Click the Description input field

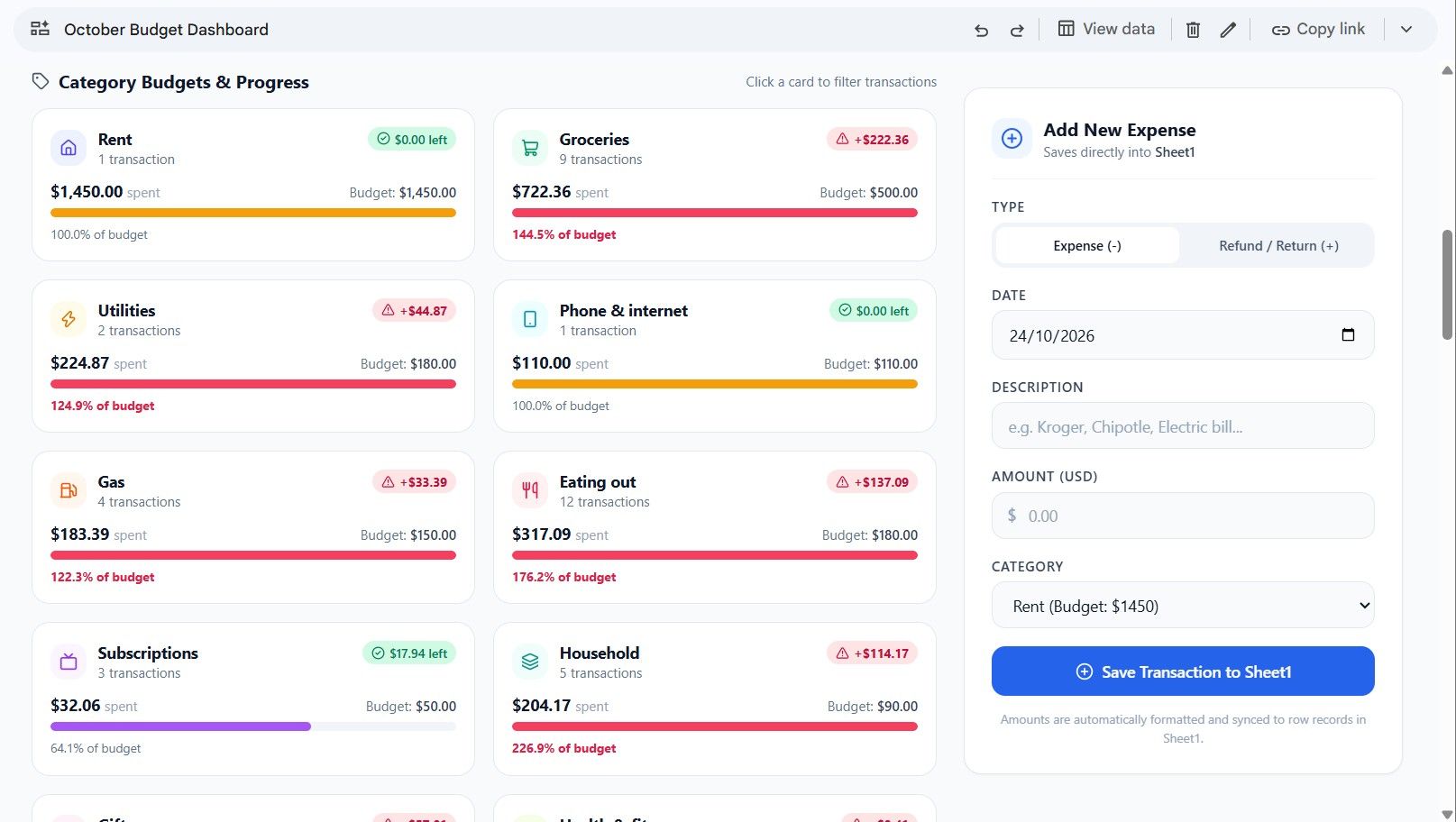pos(1183,426)
